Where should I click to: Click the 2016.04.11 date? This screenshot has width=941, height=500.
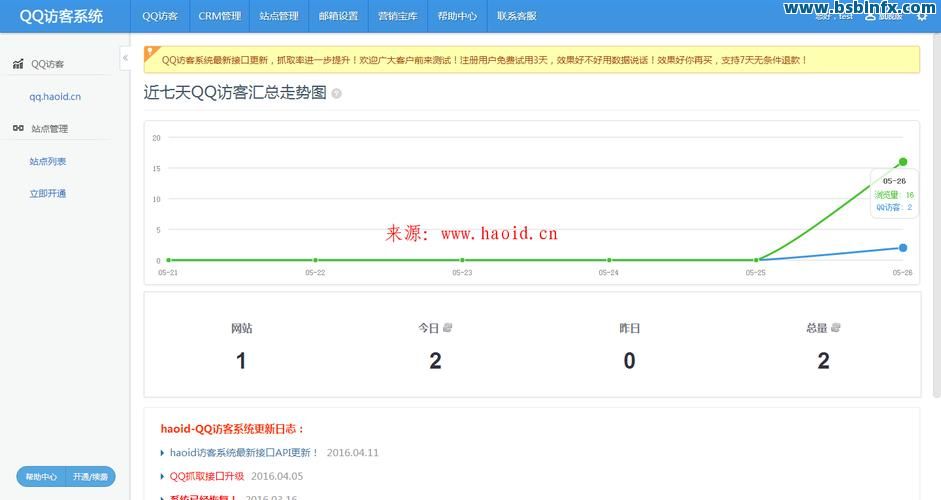[x=353, y=453]
